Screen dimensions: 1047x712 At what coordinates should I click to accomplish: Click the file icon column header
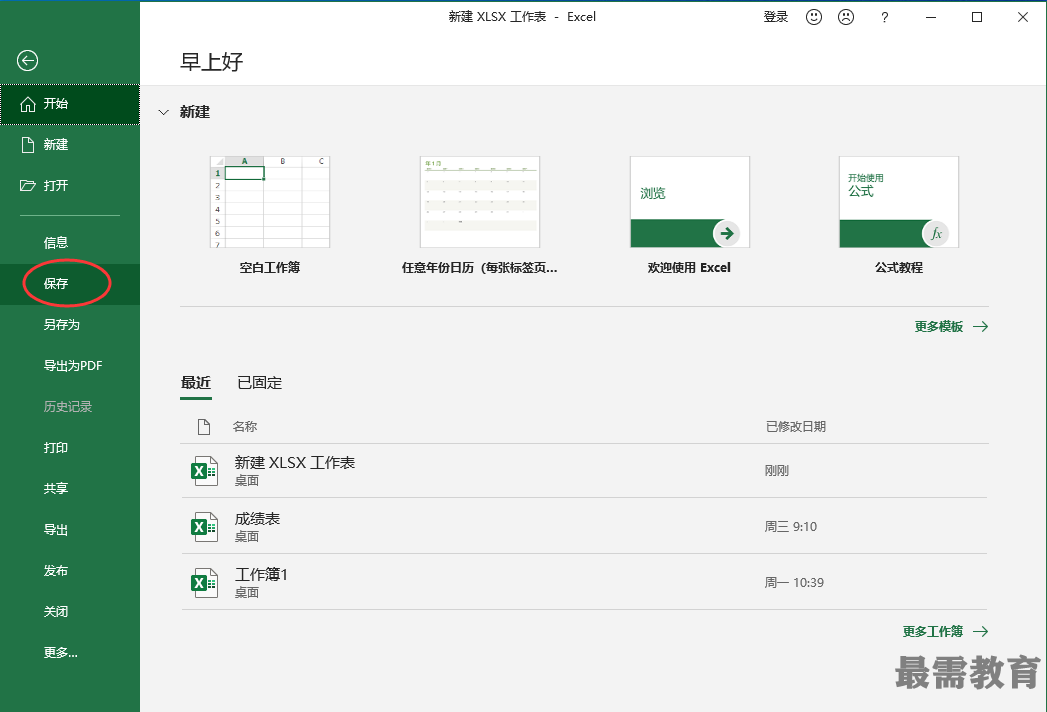(204, 427)
